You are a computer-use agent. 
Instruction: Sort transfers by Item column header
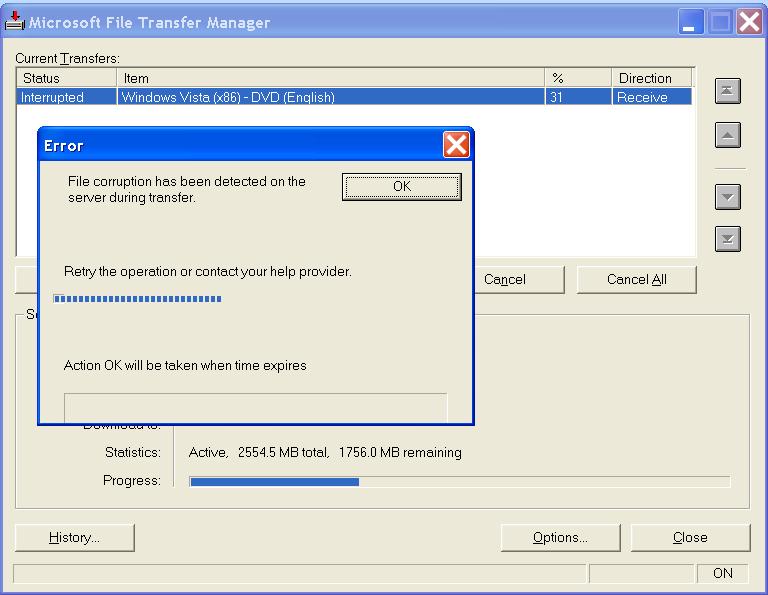[x=331, y=78]
